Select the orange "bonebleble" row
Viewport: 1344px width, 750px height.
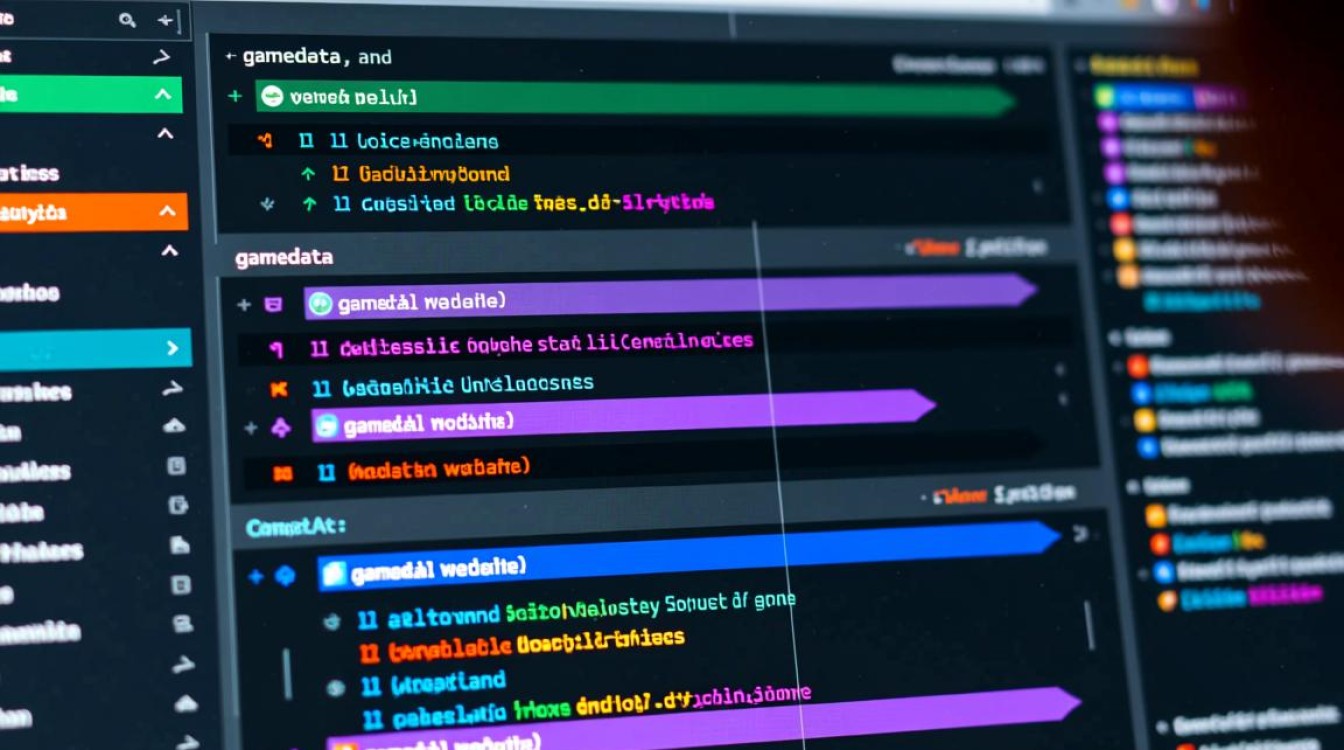click(521, 646)
